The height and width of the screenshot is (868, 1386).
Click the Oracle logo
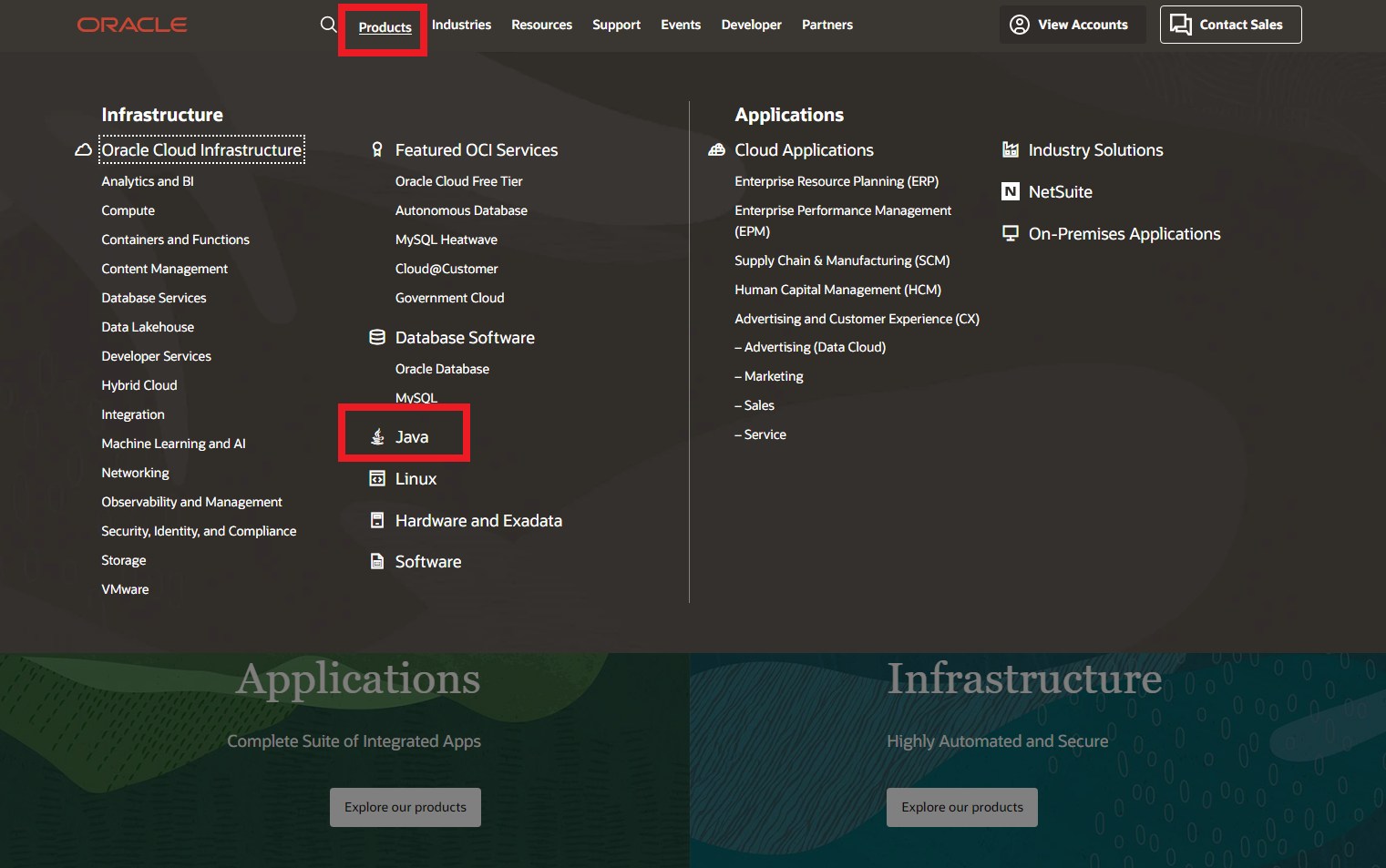tap(132, 25)
